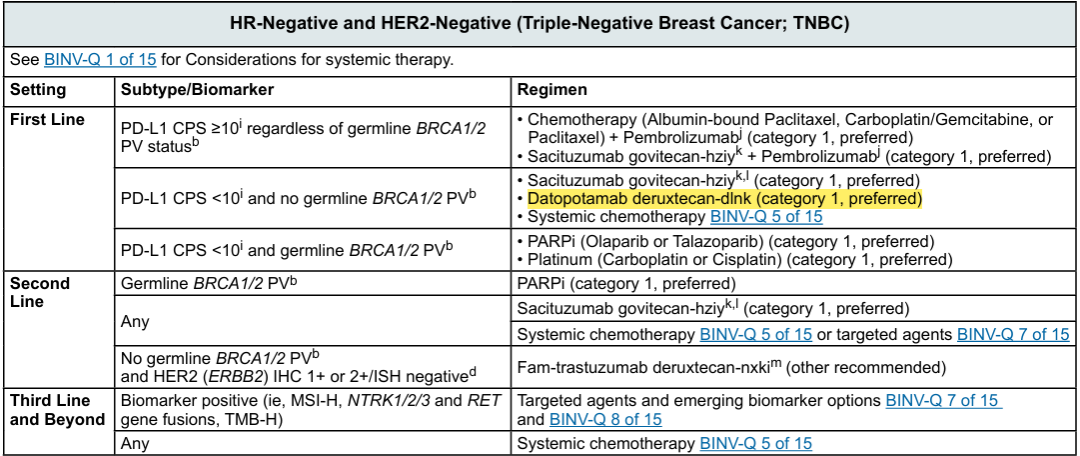The image size is (1080, 456).
Task: Click the Setting column header
Action: coord(39,90)
